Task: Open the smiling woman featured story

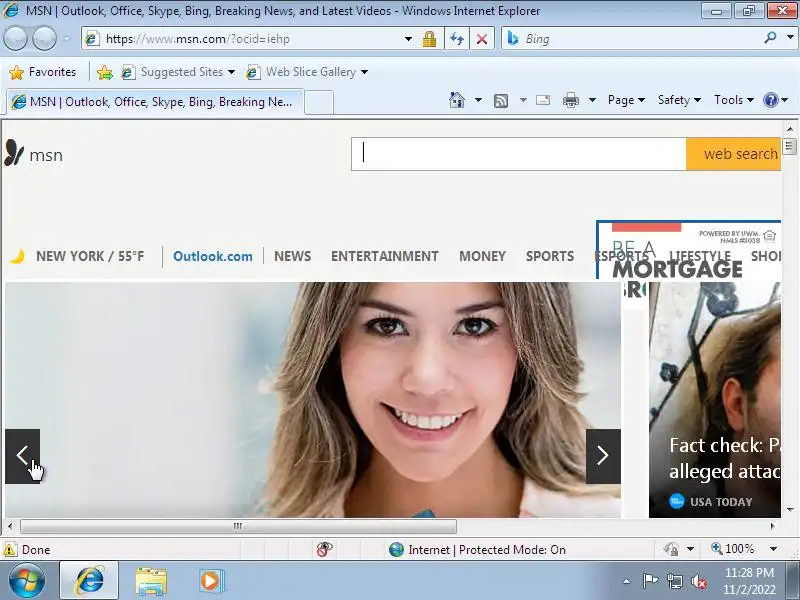Action: pos(313,400)
